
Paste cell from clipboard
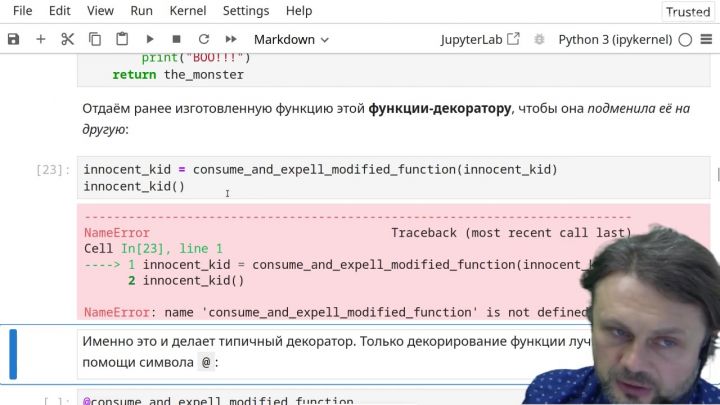coord(122,39)
